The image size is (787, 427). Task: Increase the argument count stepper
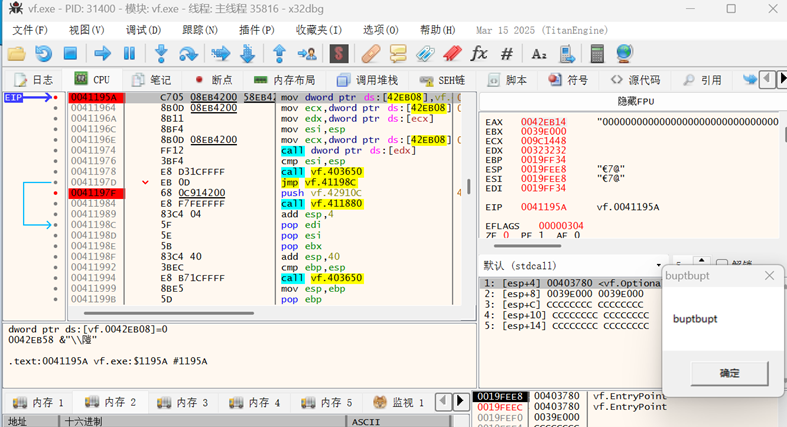point(701,262)
